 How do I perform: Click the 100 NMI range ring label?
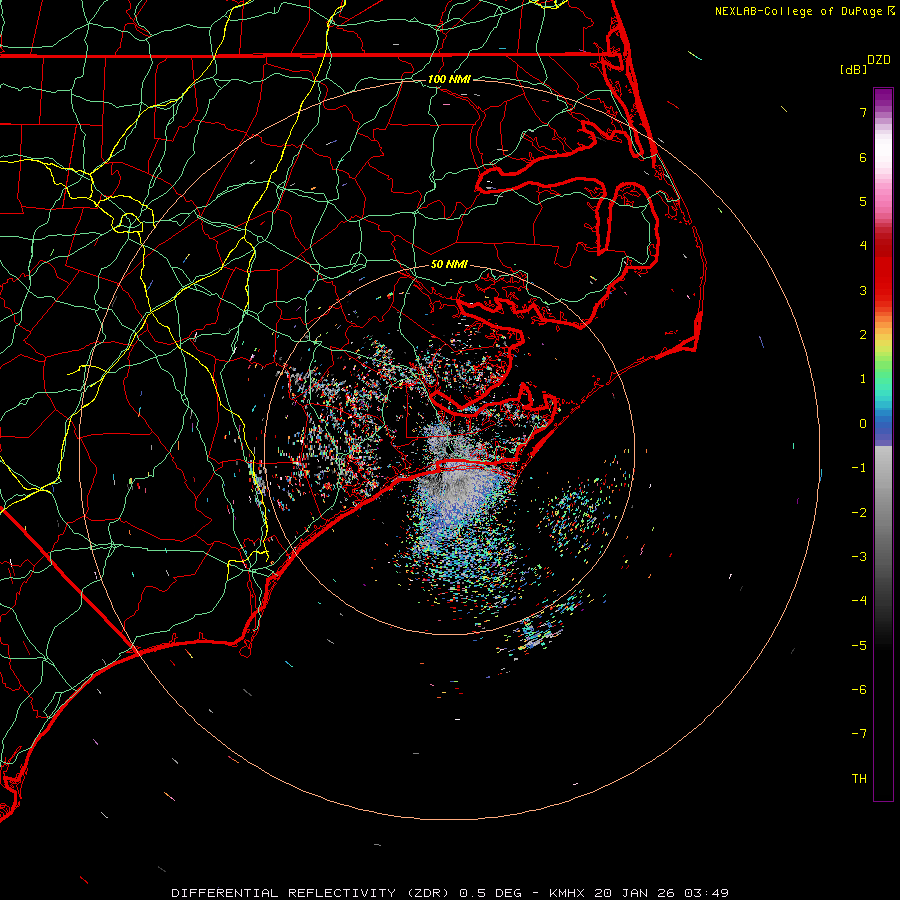coord(449,79)
